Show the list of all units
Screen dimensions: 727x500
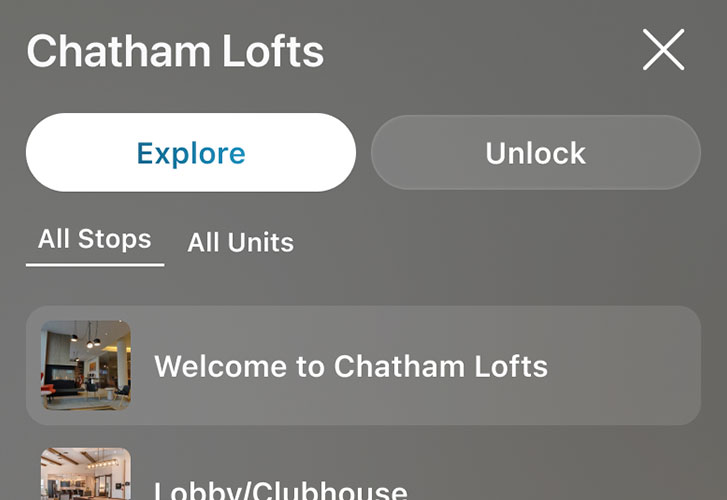[240, 242]
